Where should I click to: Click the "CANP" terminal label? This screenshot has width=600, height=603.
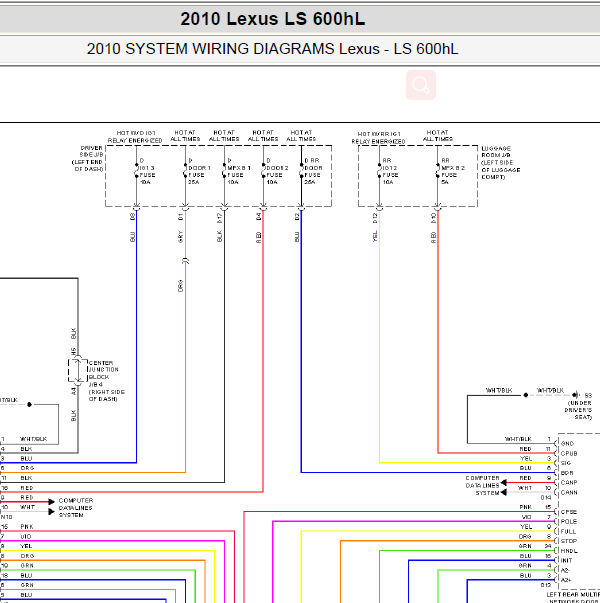[x=569, y=482]
